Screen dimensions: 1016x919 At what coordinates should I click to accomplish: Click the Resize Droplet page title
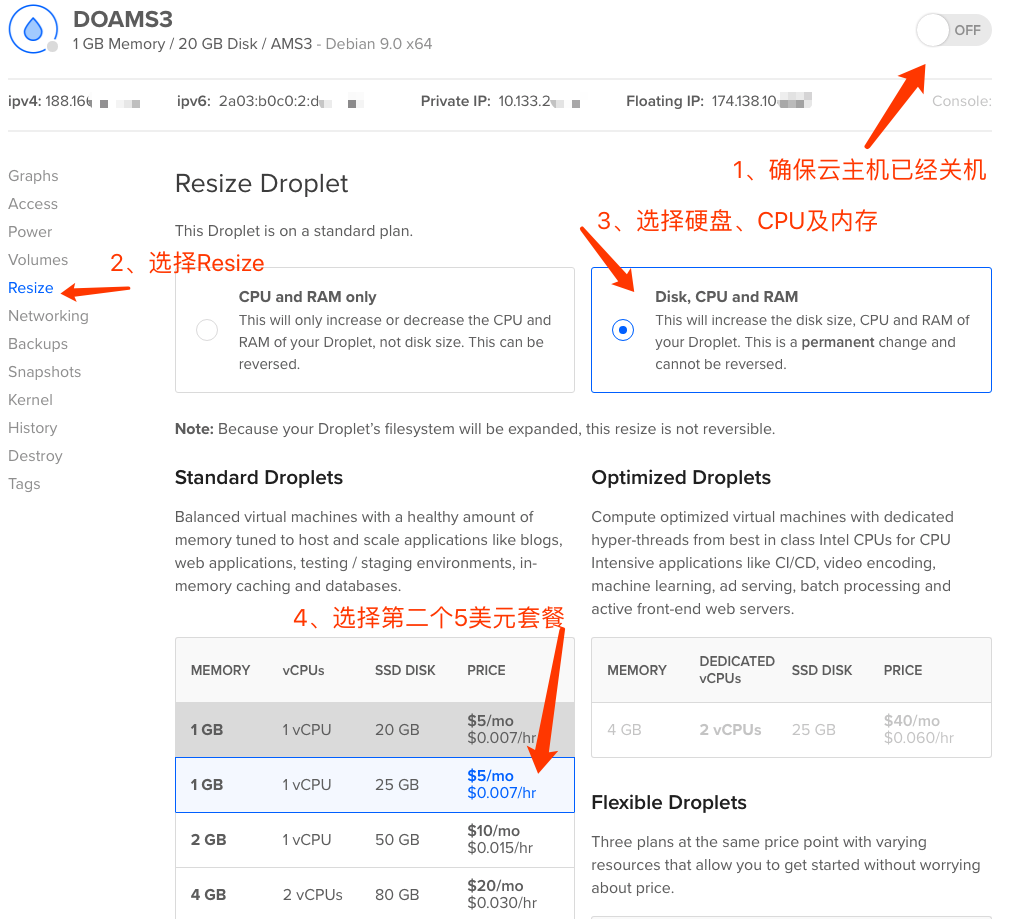pyautogui.click(x=262, y=183)
